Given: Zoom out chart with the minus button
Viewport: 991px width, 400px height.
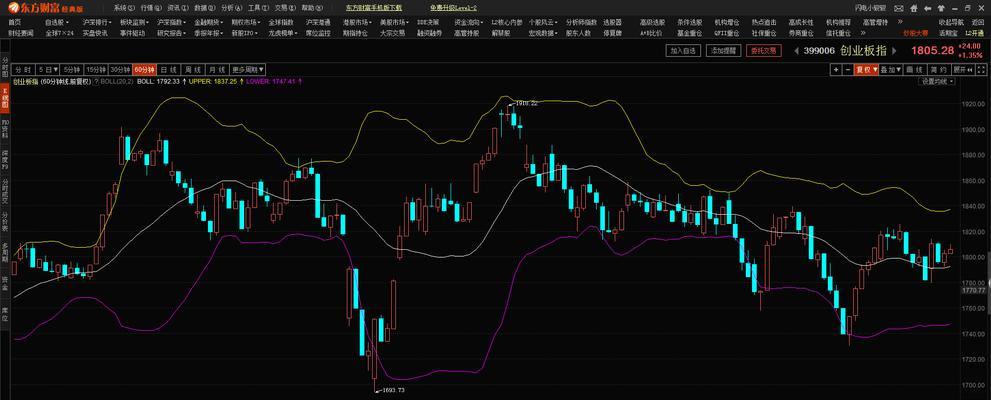Looking at the screenshot, I should (x=848, y=70).
